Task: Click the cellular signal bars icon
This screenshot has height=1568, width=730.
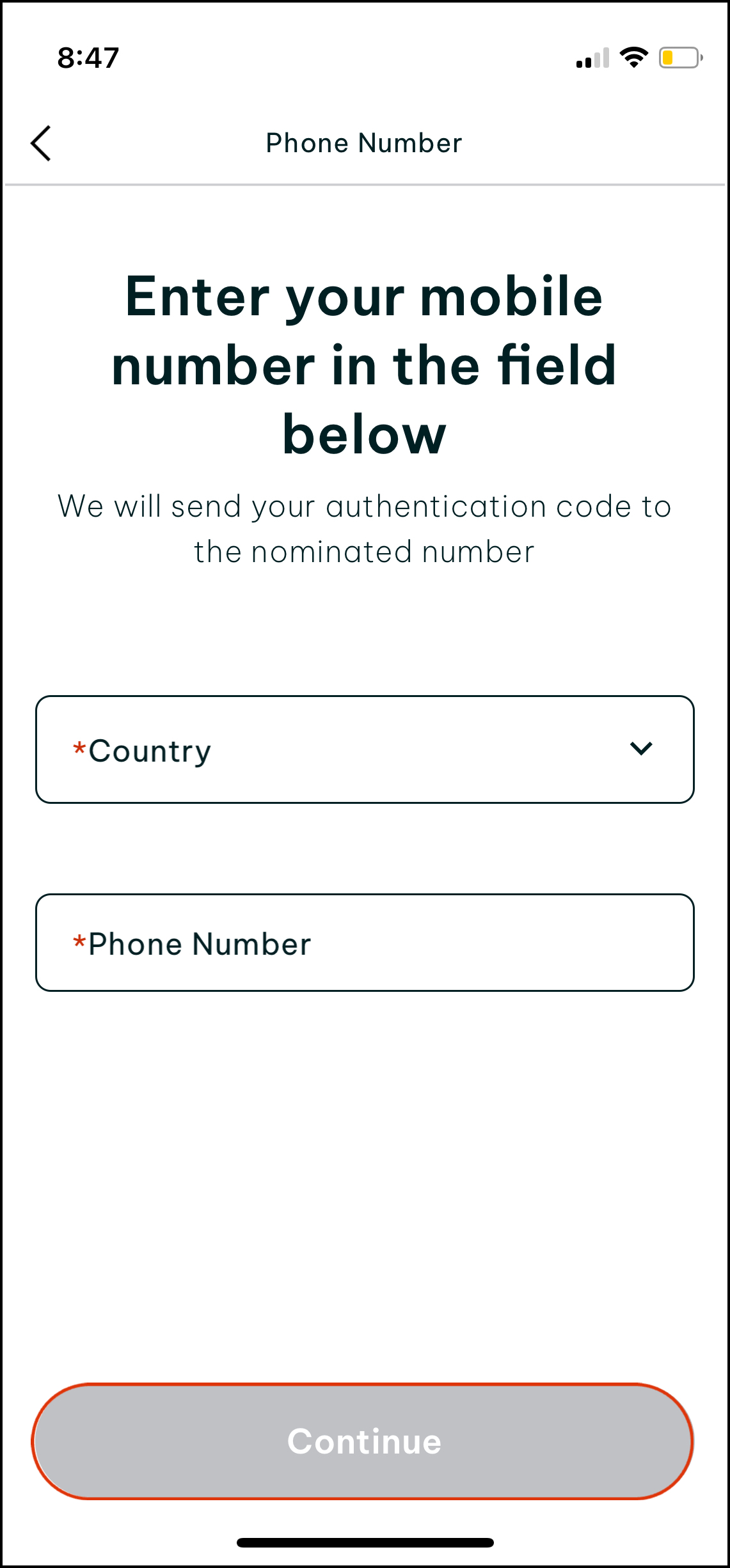Action: [x=592, y=59]
